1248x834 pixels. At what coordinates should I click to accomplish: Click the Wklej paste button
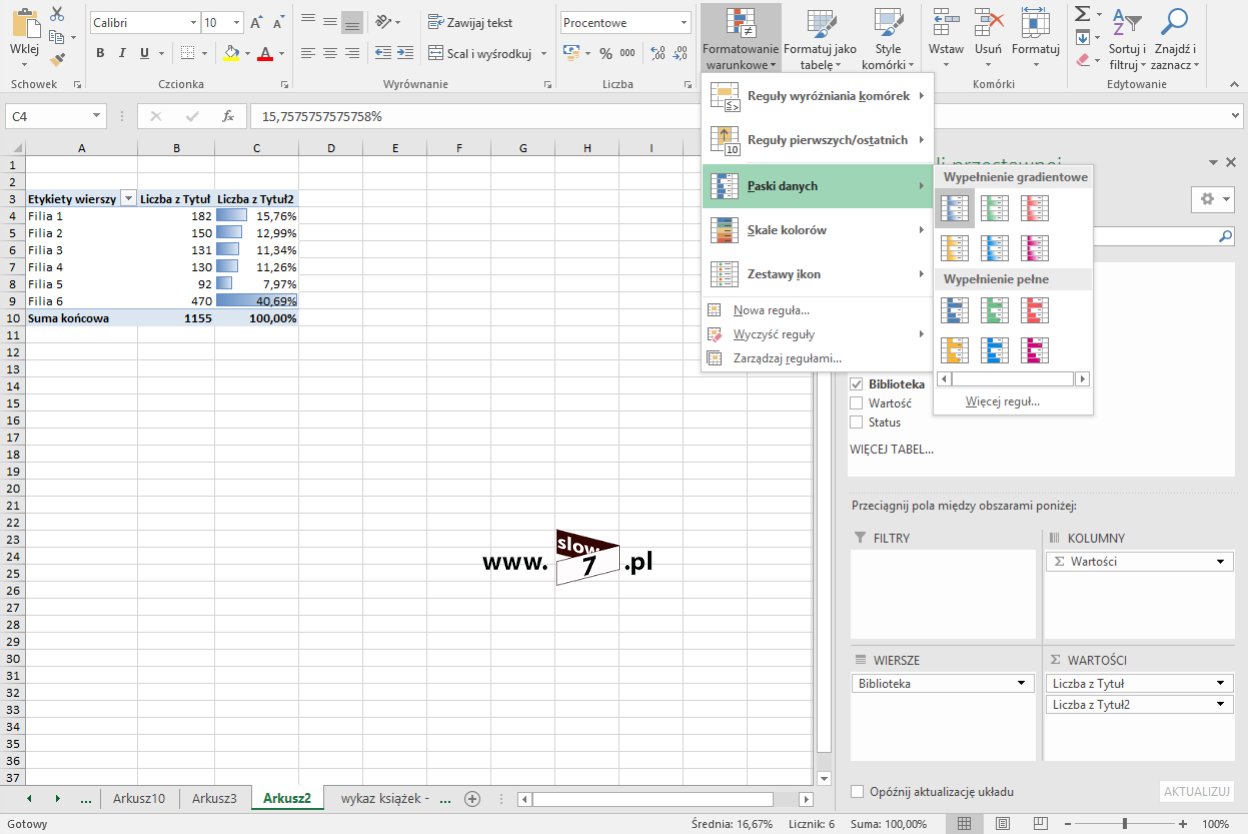24,35
